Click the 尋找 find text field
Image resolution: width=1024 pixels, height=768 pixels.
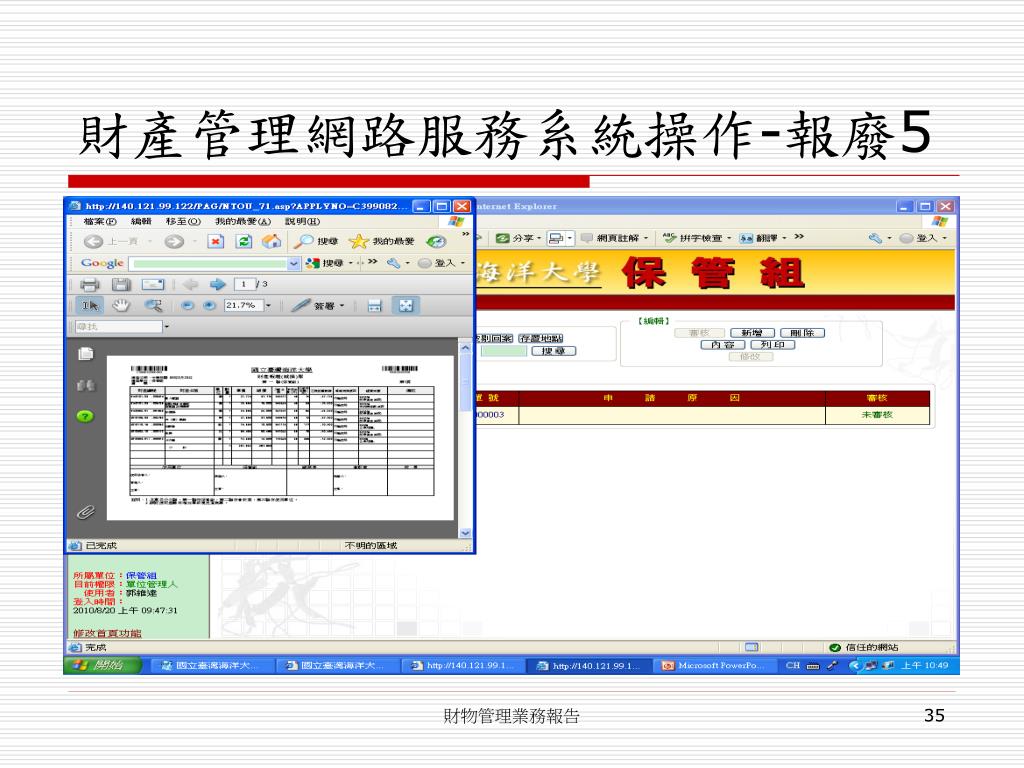[x=118, y=327]
